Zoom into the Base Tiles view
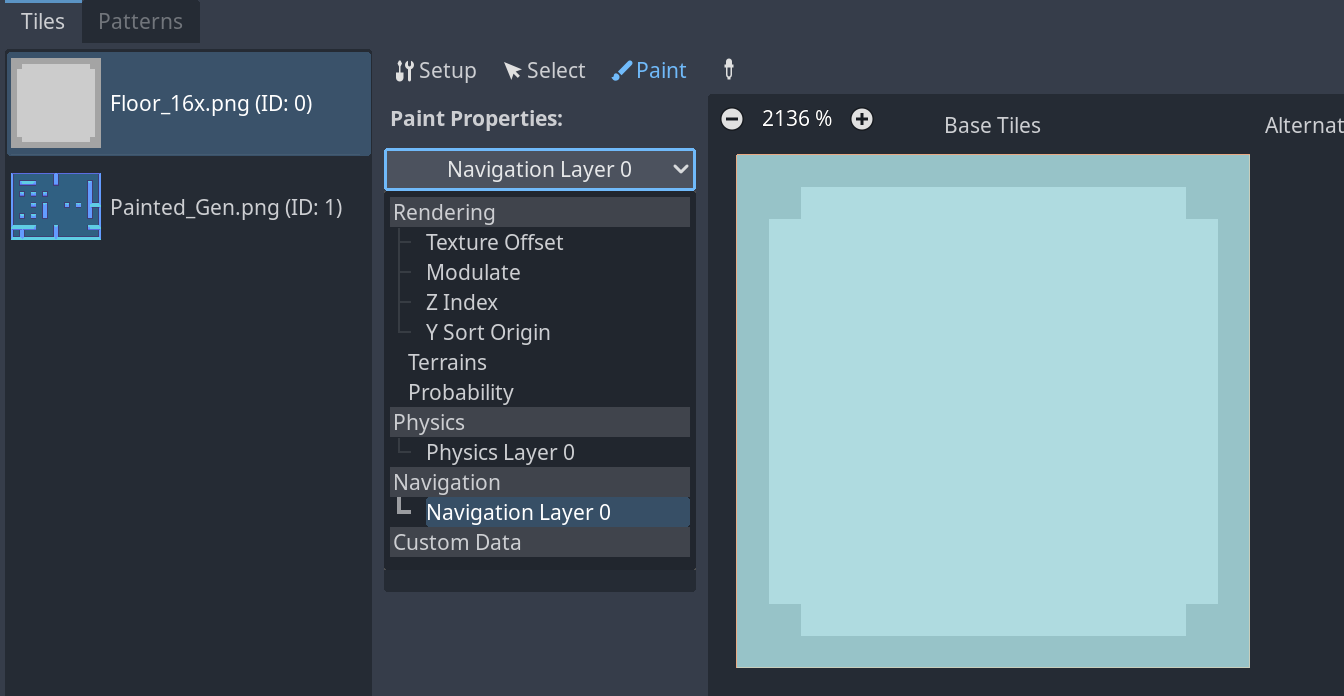This screenshot has height=696, width=1344. pyautogui.click(x=862, y=118)
